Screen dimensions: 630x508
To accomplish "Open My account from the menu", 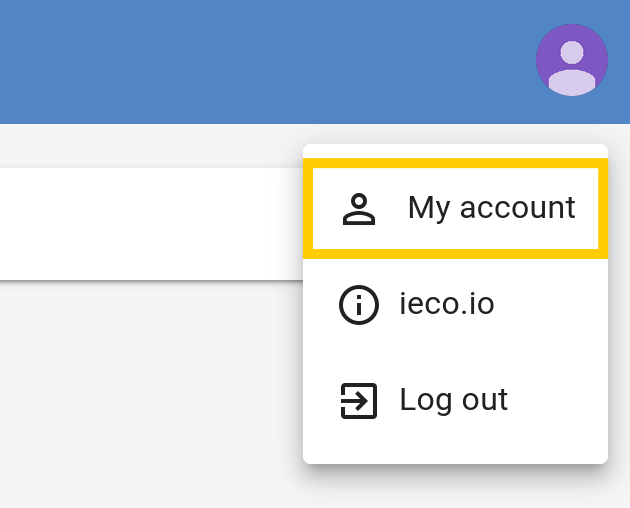I will coord(455,209).
